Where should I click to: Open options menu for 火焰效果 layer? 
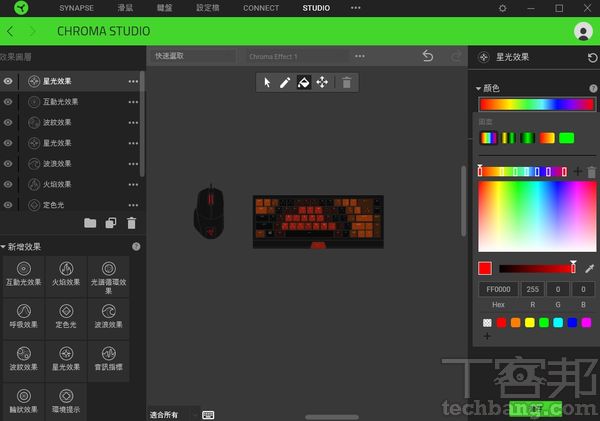point(133,184)
